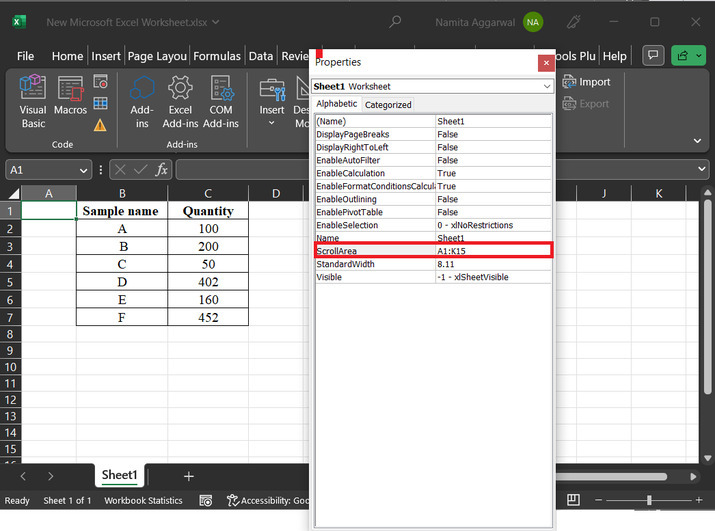
Task: Click the macro security warning icon
Action: (100, 125)
